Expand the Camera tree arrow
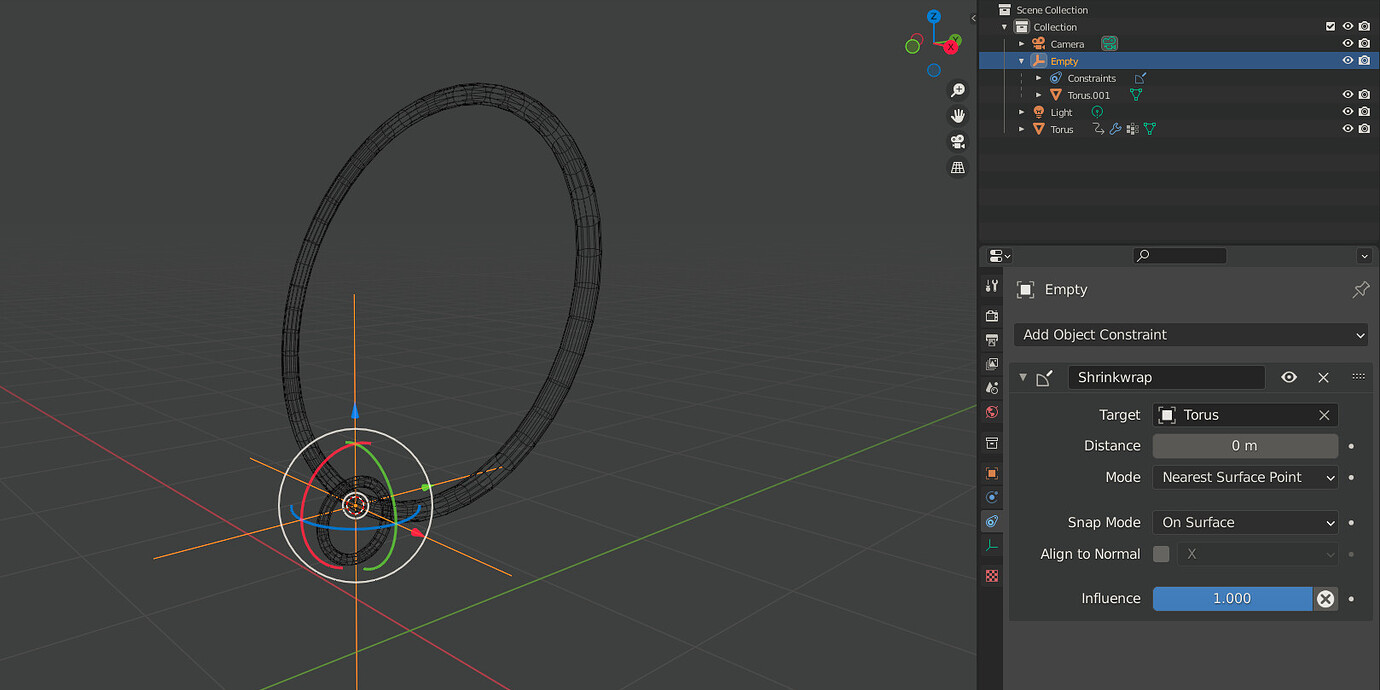The width and height of the screenshot is (1380, 690). click(1022, 44)
